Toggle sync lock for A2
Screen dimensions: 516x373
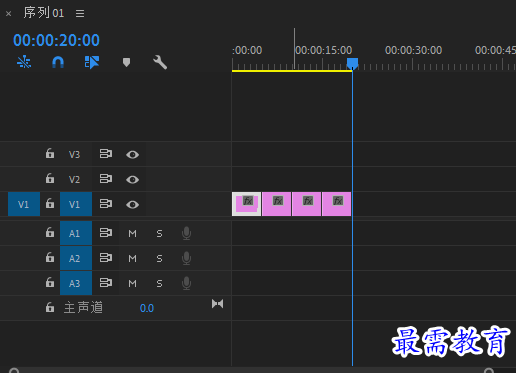pos(106,258)
